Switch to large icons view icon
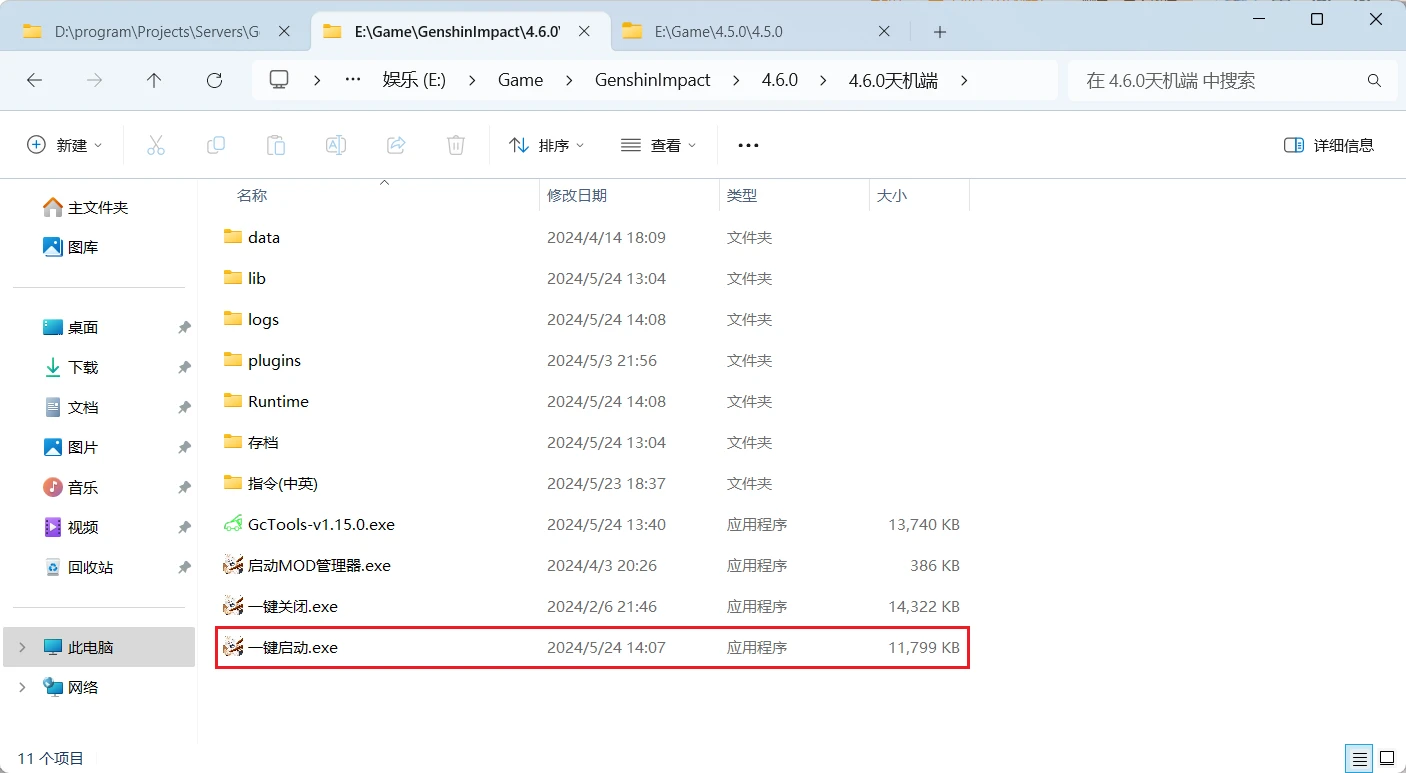This screenshot has width=1406, height=773. 1387,758
